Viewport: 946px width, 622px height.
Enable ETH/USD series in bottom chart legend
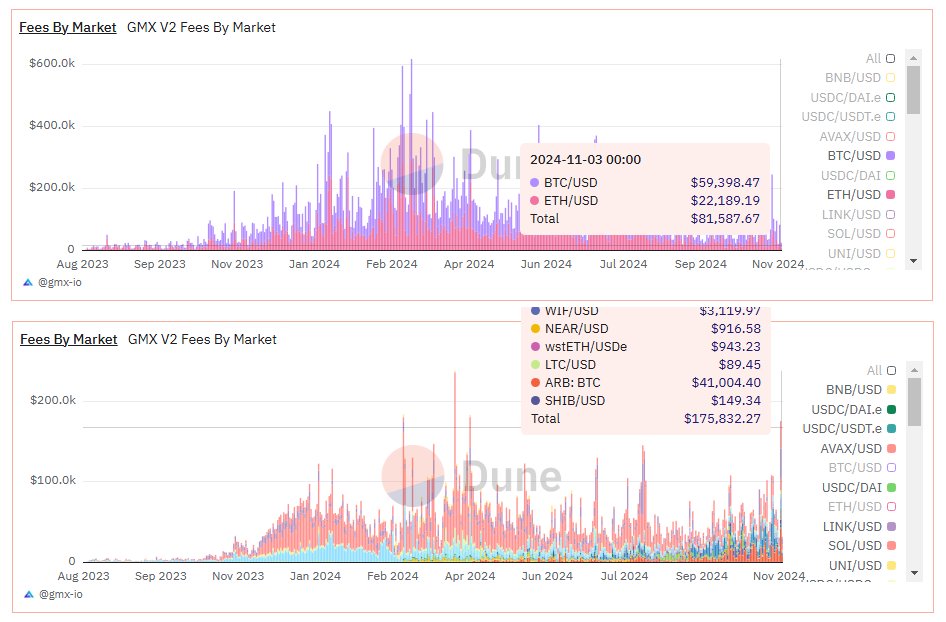[862, 507]
